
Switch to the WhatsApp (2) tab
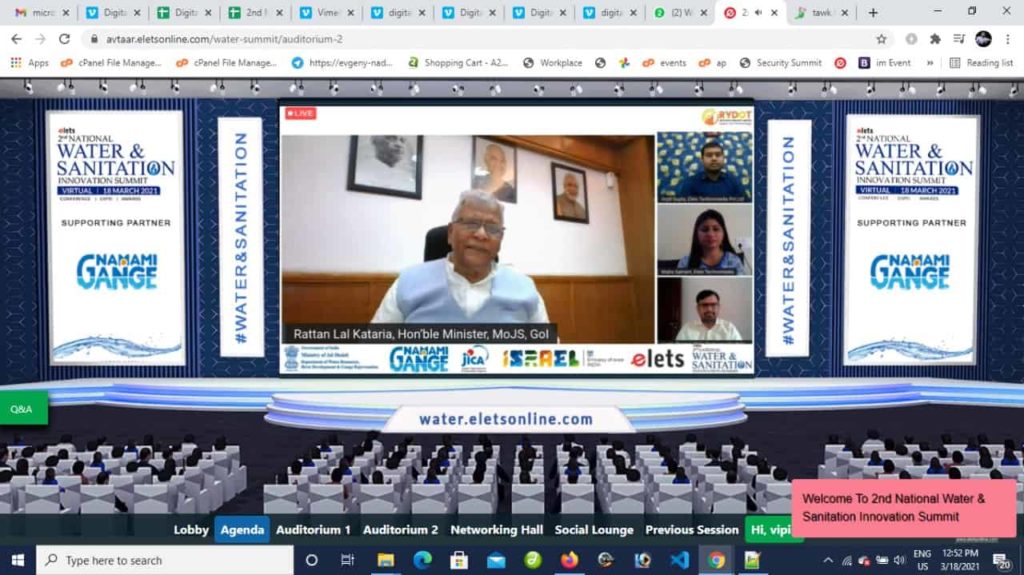(x=680, y=12)
